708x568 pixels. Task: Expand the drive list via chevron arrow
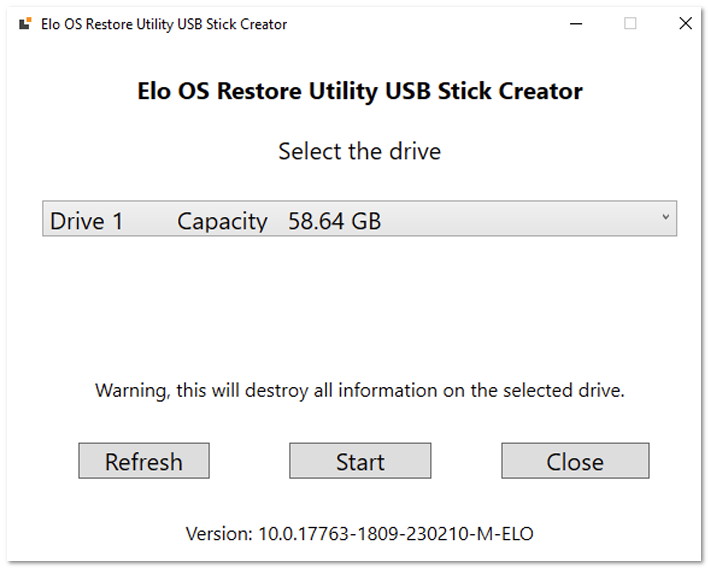(665, 217)
